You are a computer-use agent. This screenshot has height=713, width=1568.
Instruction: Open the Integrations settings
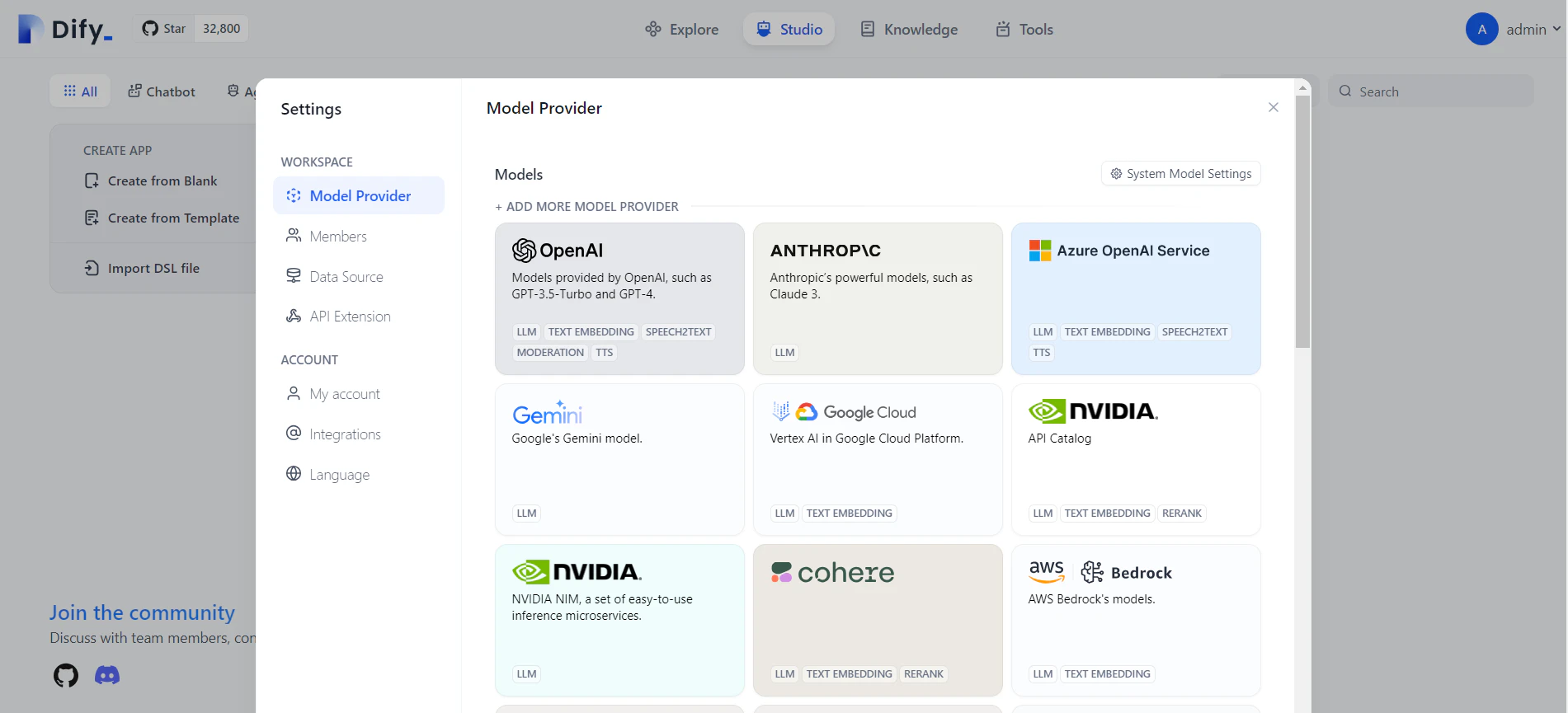(x=359, y=434)
